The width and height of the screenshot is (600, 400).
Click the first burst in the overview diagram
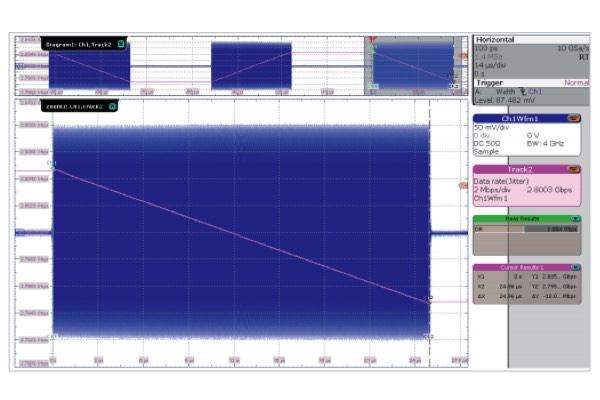tap(90, 66)
